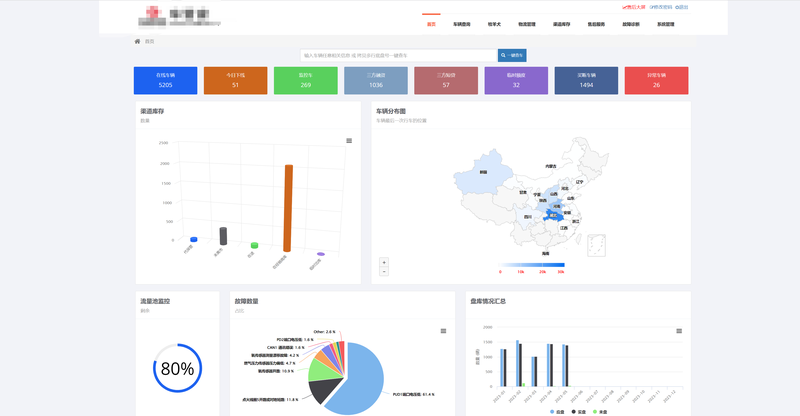800x416 pixels.
Task: Select the 首页 navigation tab
Action: click(x=431, y=24)
